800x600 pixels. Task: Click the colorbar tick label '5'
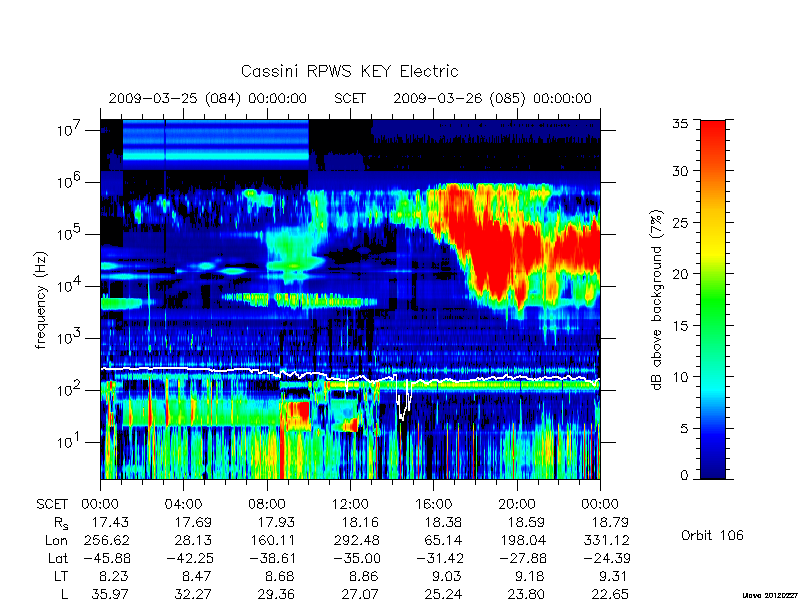pos(684,428)
